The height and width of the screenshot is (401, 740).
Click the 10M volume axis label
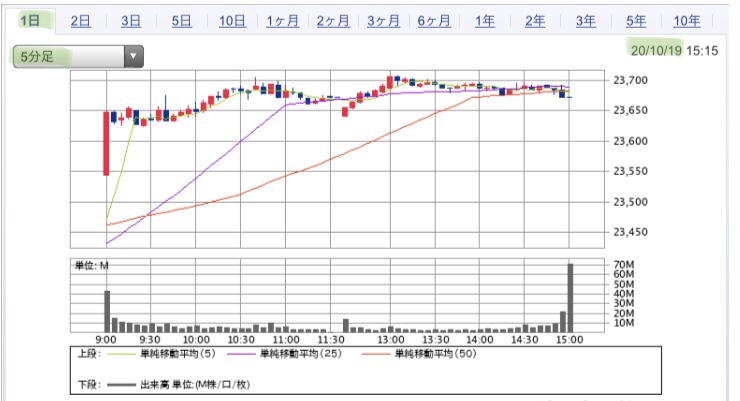[x=623, y=323]
